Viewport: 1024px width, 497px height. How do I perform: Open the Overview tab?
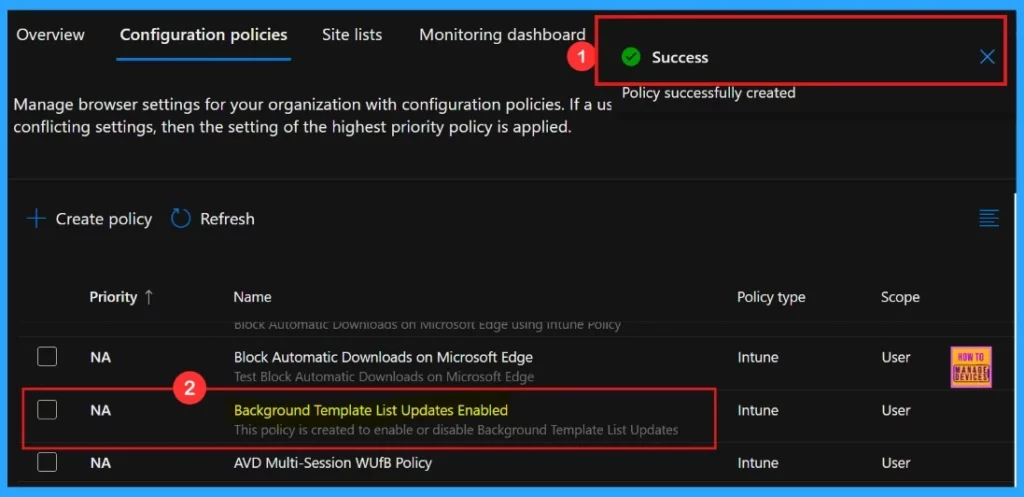point(50,35)
